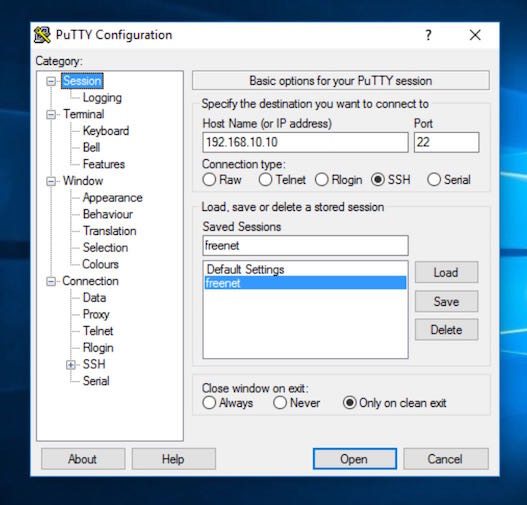The image size is (527, 505).
Task: Click the question mark help icon
Action: (x=428, y=35)
